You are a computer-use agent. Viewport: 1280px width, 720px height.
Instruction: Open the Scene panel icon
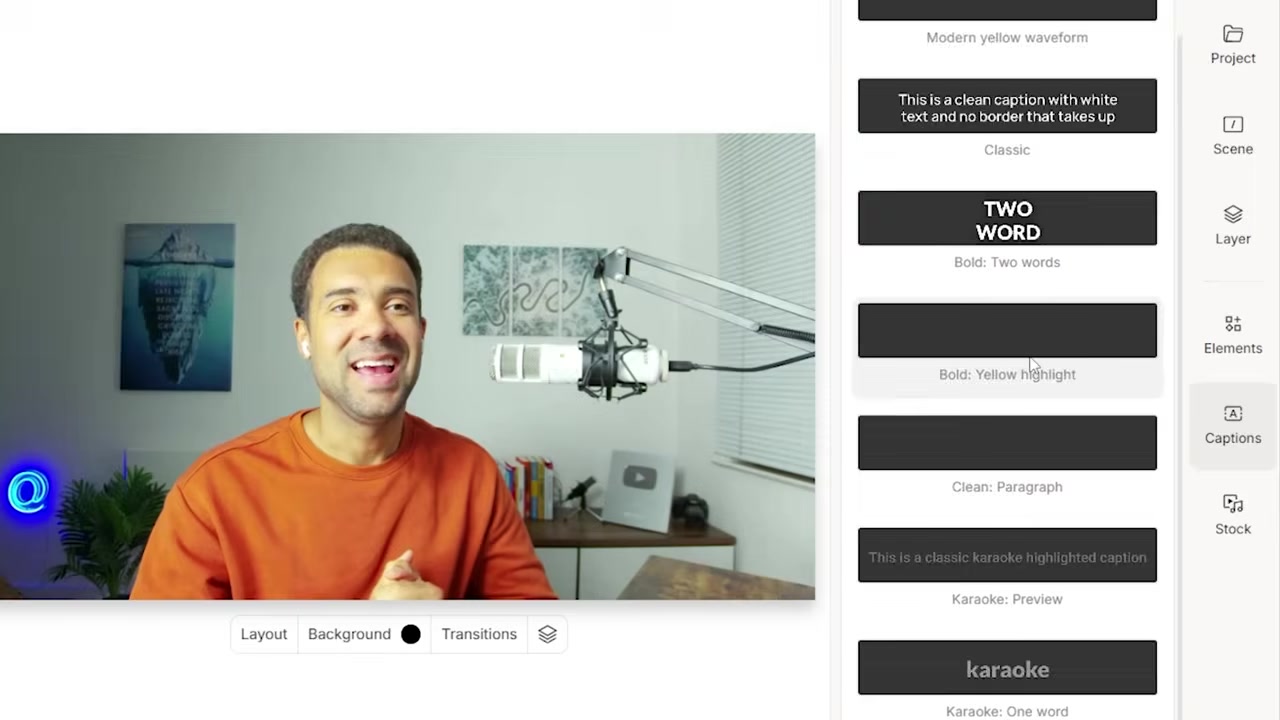click(1233, 124)
